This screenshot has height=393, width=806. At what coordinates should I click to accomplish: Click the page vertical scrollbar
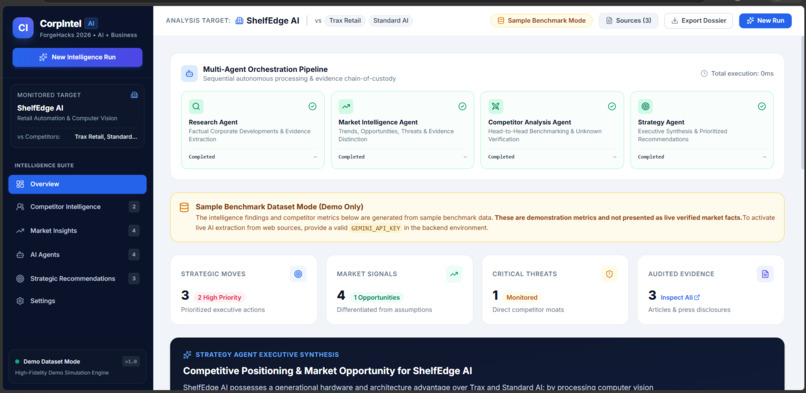pyautogui.click(x=803, y=103)
